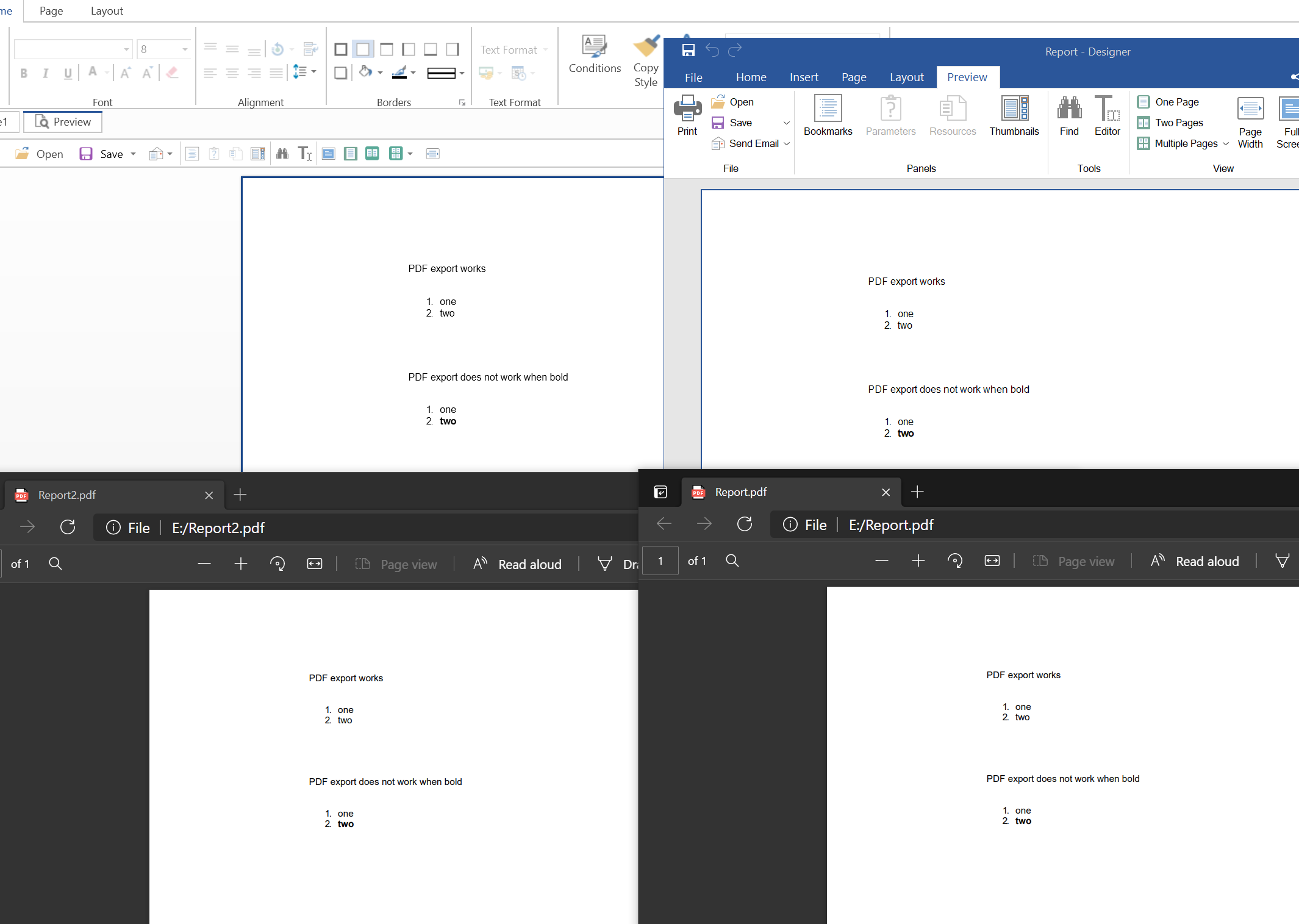Click the Find binoculars tool in Tools group
1299x924 pixels.
click(x=1069, y=115)
